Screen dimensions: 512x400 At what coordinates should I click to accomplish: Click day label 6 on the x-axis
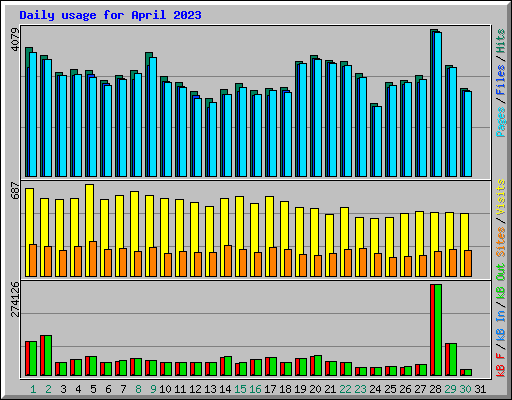coord(108,389)
